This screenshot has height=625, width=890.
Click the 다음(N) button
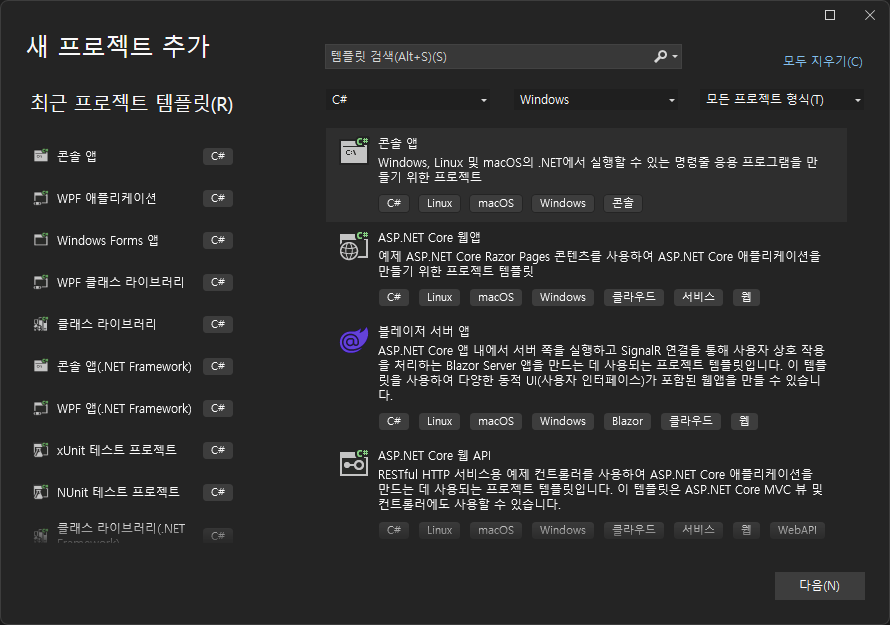820,585
